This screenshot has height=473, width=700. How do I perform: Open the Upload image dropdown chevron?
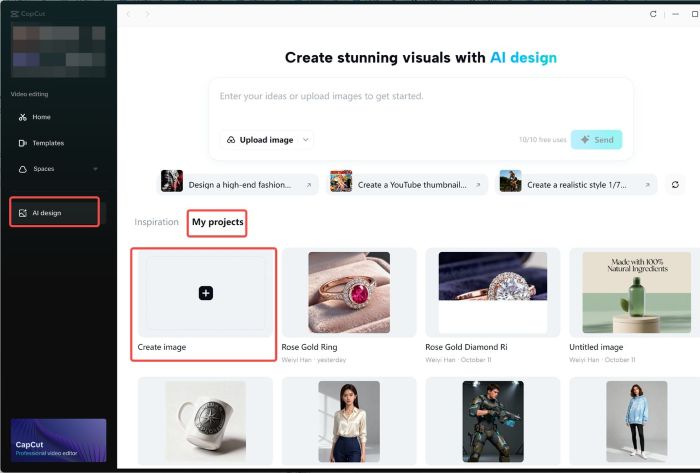pyautogui.click(x=305, y=140)
